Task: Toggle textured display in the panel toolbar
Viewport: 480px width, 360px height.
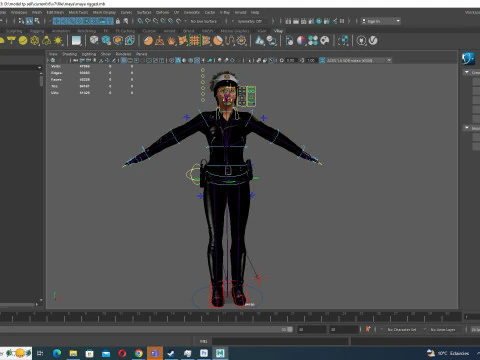Action: point(197,60)
